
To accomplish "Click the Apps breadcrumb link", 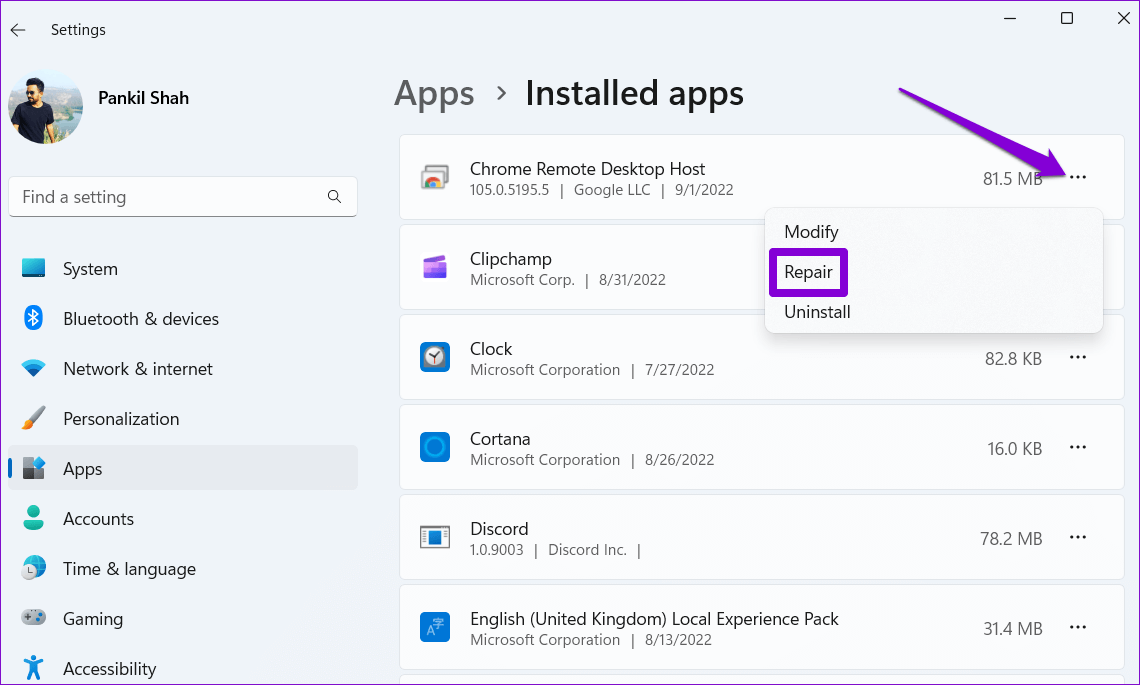I will tap(434, 94).
